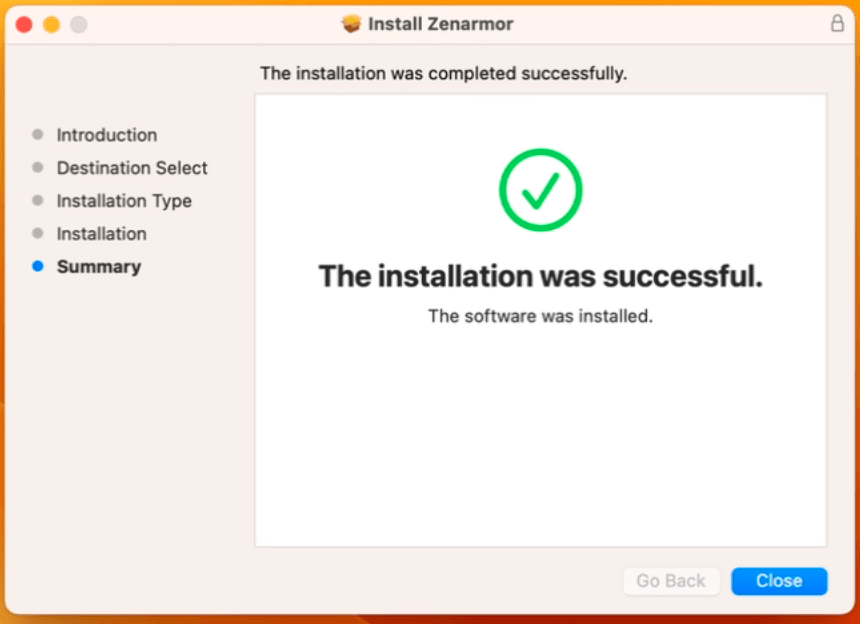Click "The software was installed." text
Screen dimensions: 860x624
(x=540, y=317)
